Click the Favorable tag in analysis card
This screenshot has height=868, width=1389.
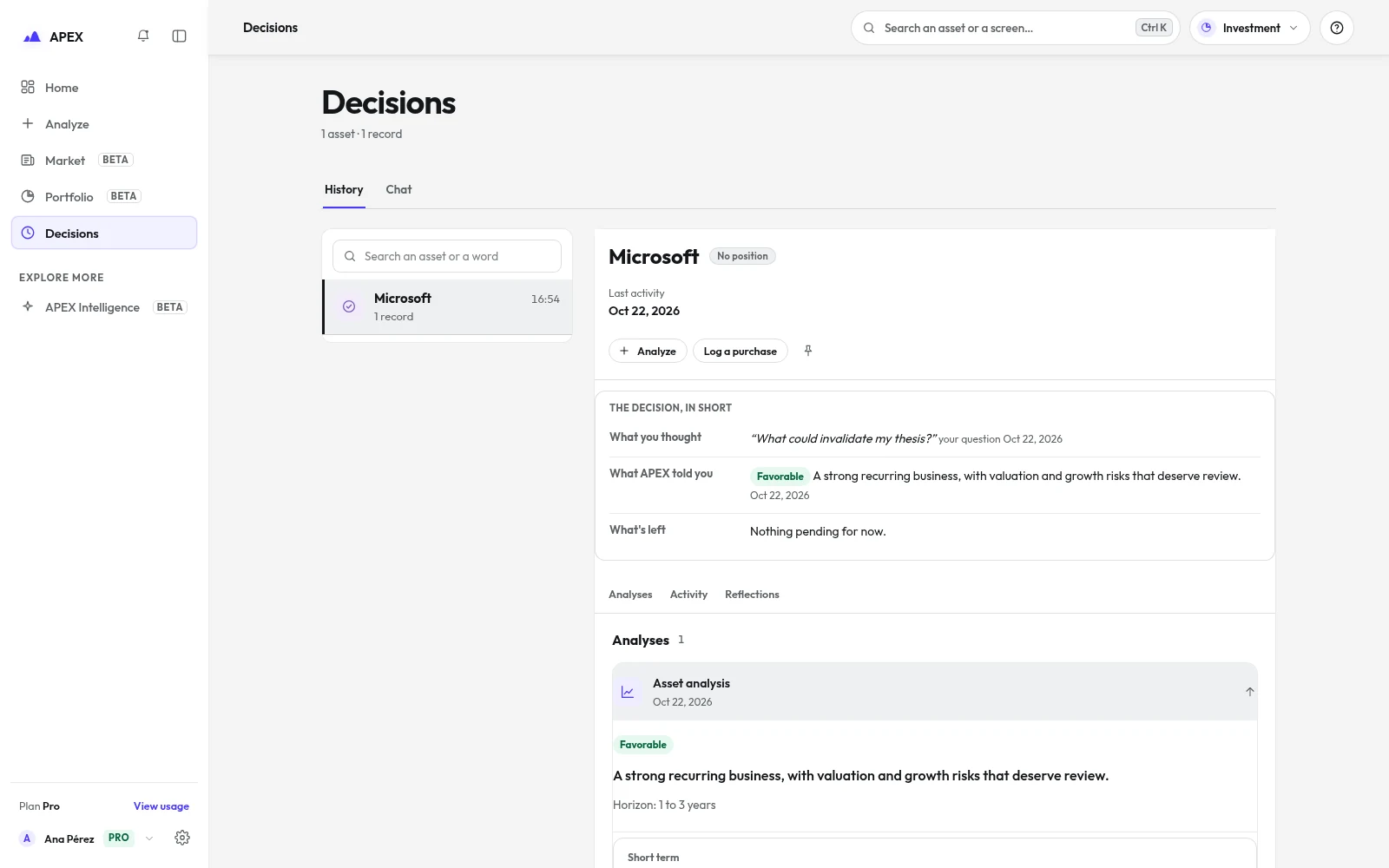click(x=643, y=745)
